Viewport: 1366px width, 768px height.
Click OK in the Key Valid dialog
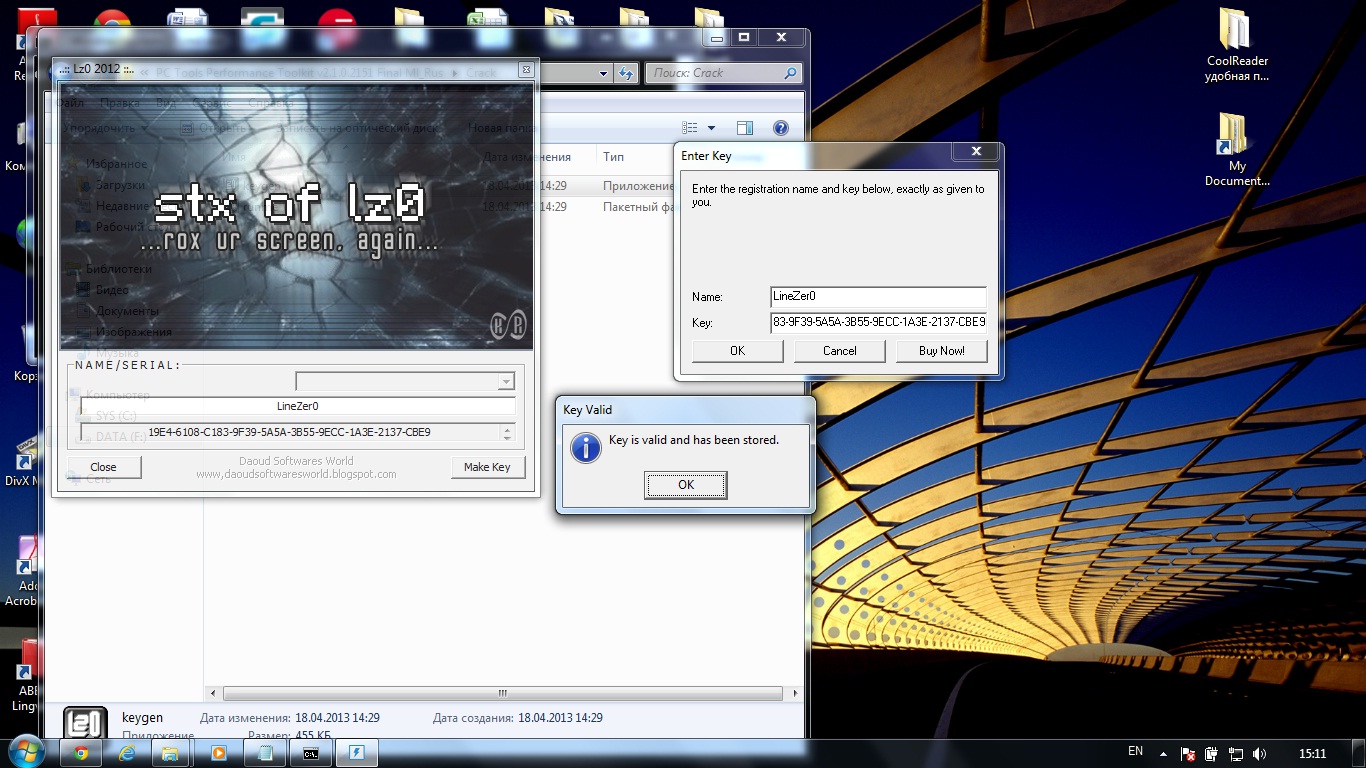click(685, 485)
